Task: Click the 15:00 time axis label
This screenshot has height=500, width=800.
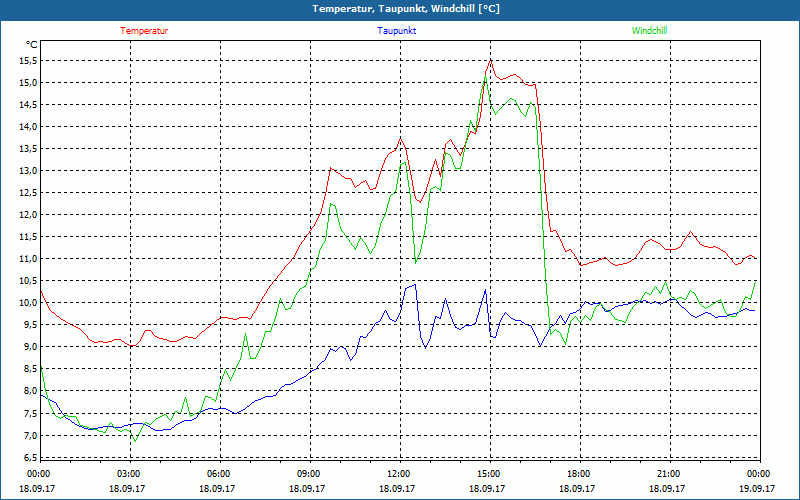Action: click(x=488, y=474)
